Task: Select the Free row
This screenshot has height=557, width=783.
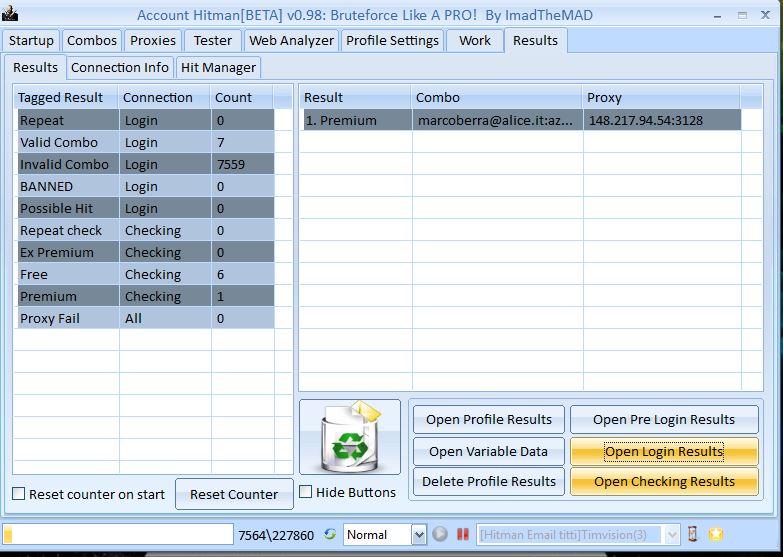Action: click(x=146, y=274)
